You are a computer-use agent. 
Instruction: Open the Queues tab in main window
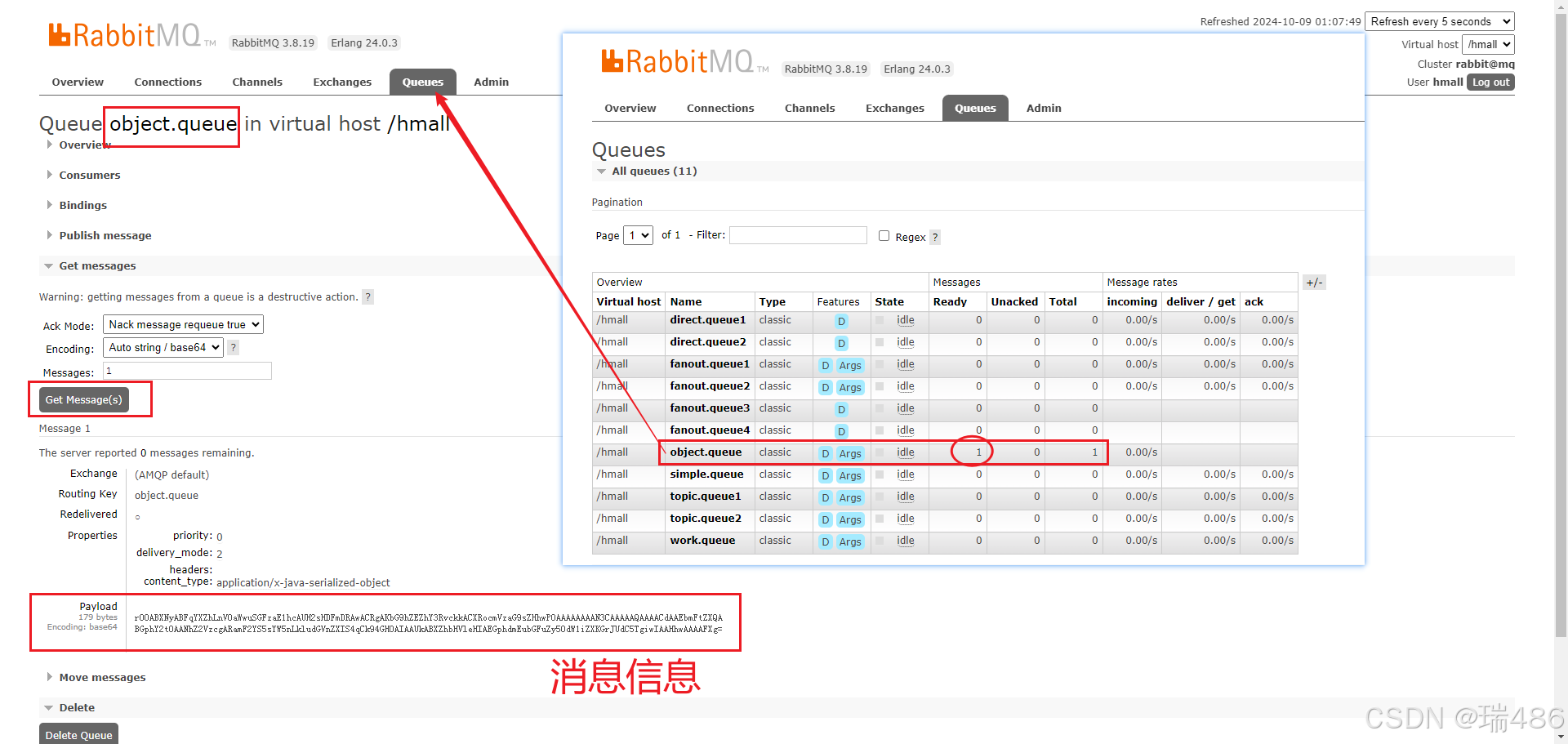423,82
